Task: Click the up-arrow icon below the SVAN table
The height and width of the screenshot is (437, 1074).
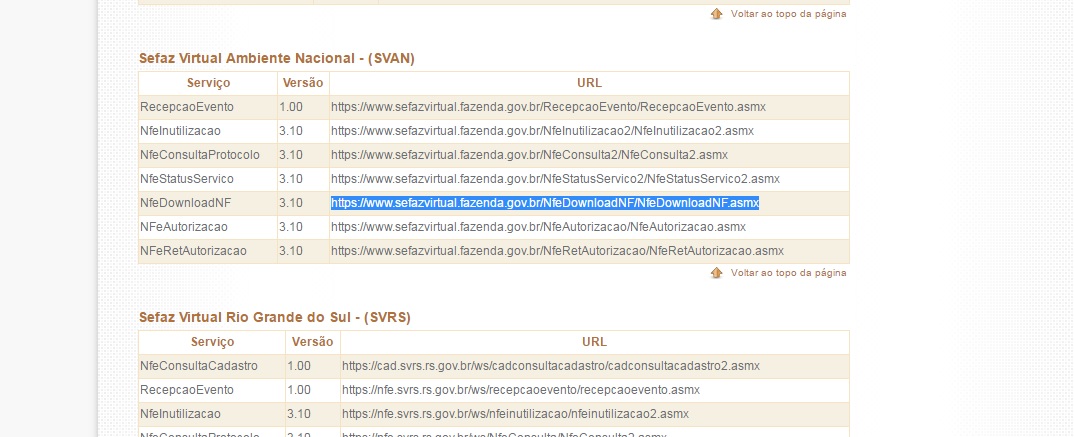Action: 716,273
